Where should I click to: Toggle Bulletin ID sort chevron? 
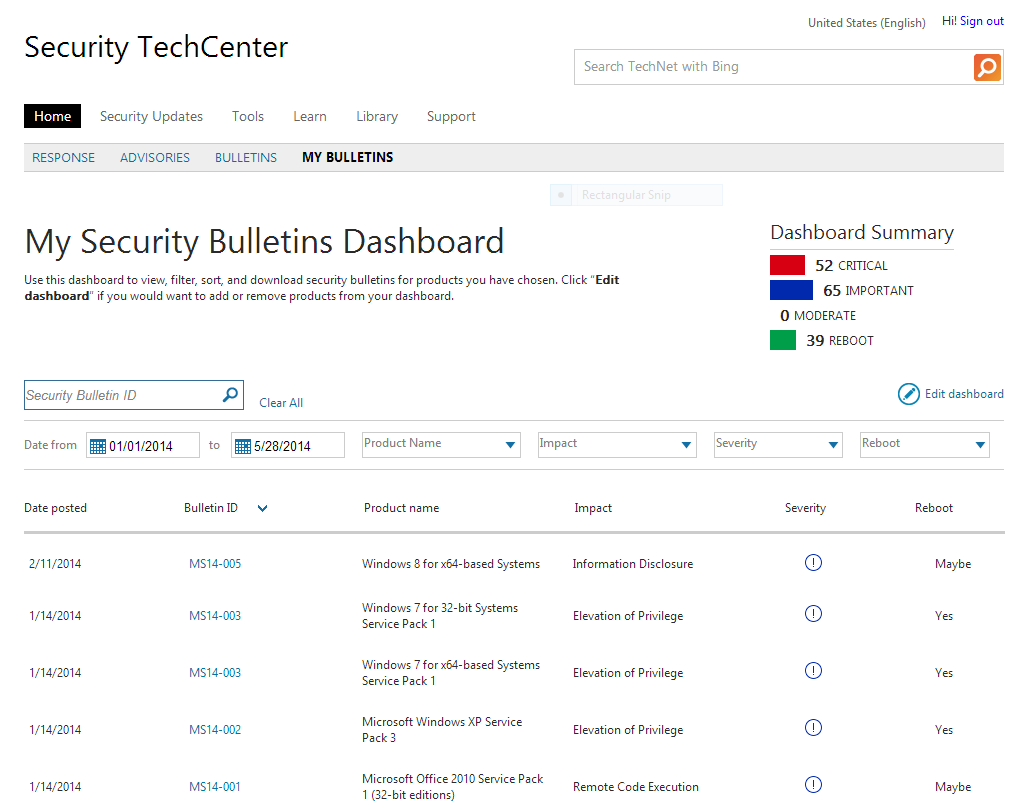(x=262, y=508)
